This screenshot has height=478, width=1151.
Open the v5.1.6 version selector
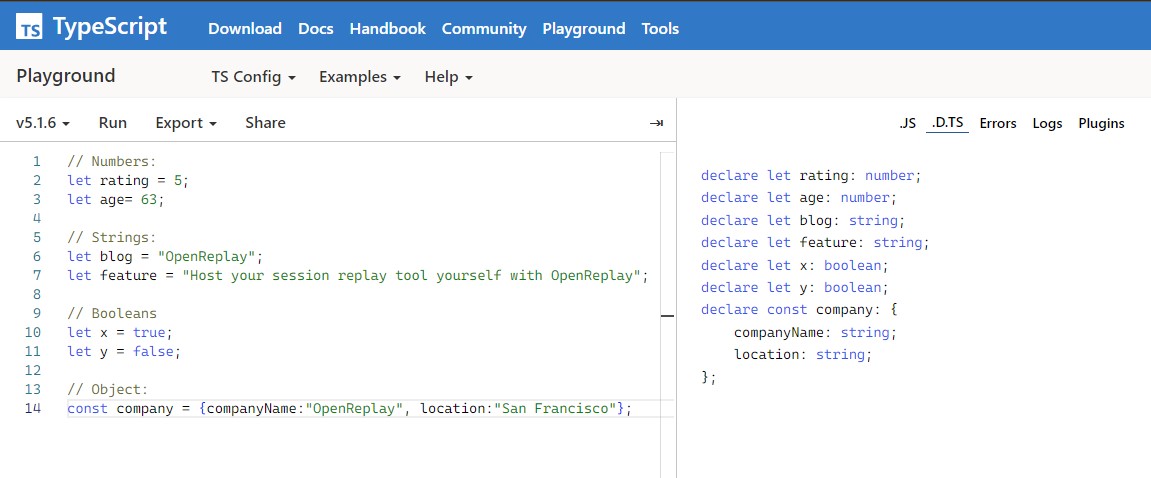tap(43, 123)
